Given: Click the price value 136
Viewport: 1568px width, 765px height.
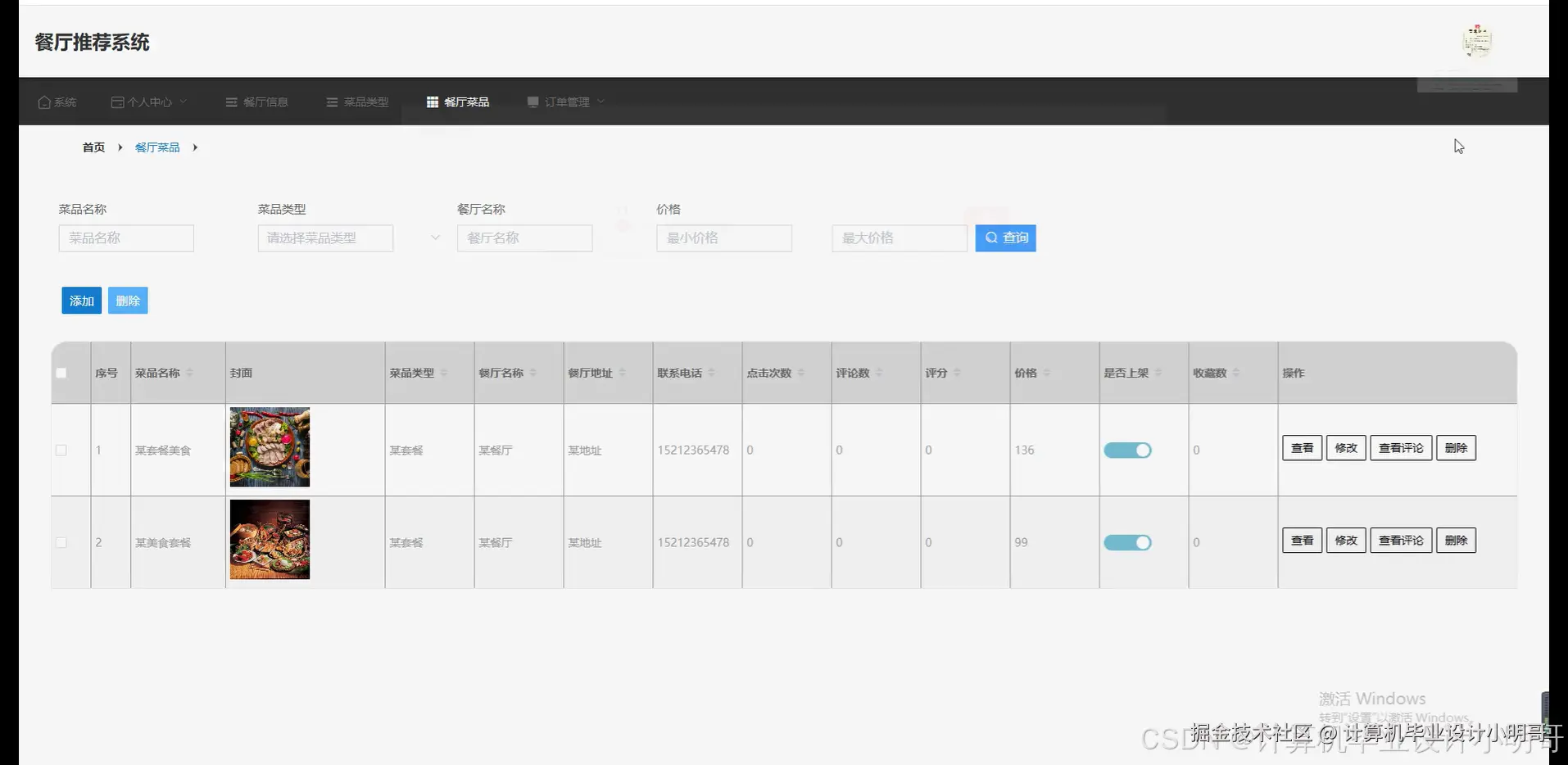Looking at the screenshot, I should (1024, 450).
